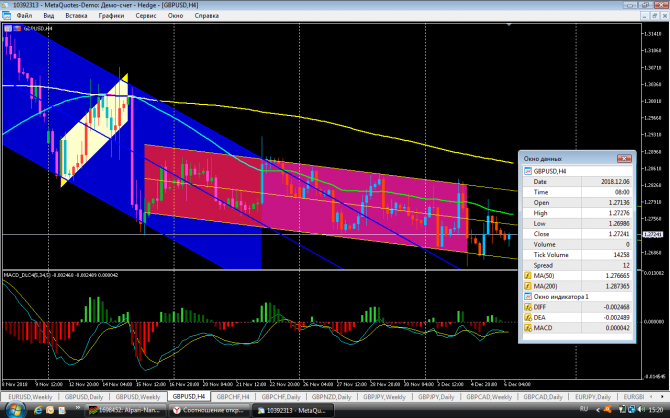
Task: Switch to GBPUSD,Daily chart tab
Action: pos(84,397)
